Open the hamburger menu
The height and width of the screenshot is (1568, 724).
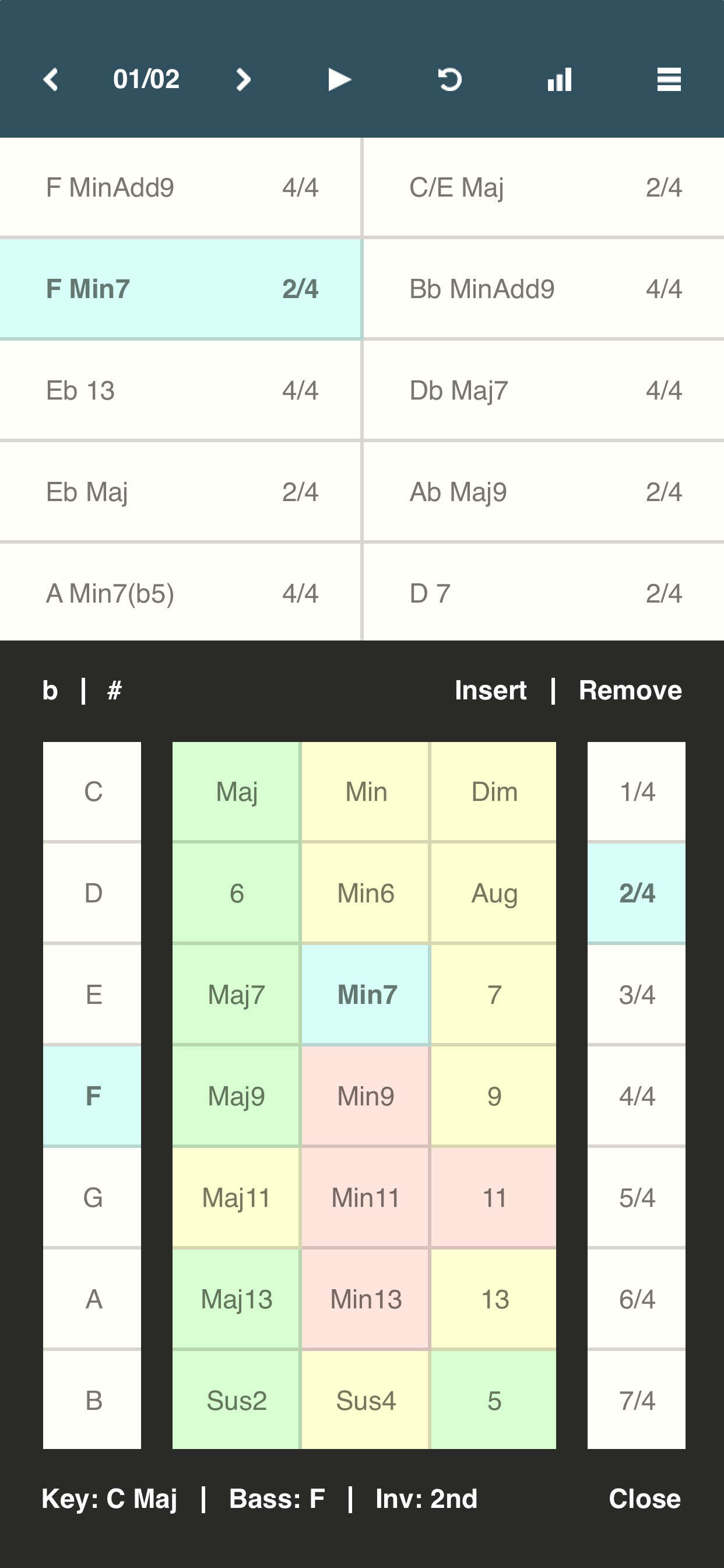tap(669, 80)
